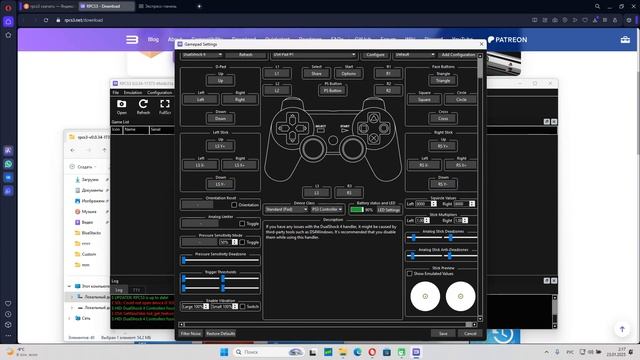This screenshot has height=360, width=640.
Task: Open the WhatsApp icon in Opera sidebar
Action: point(8,164)
